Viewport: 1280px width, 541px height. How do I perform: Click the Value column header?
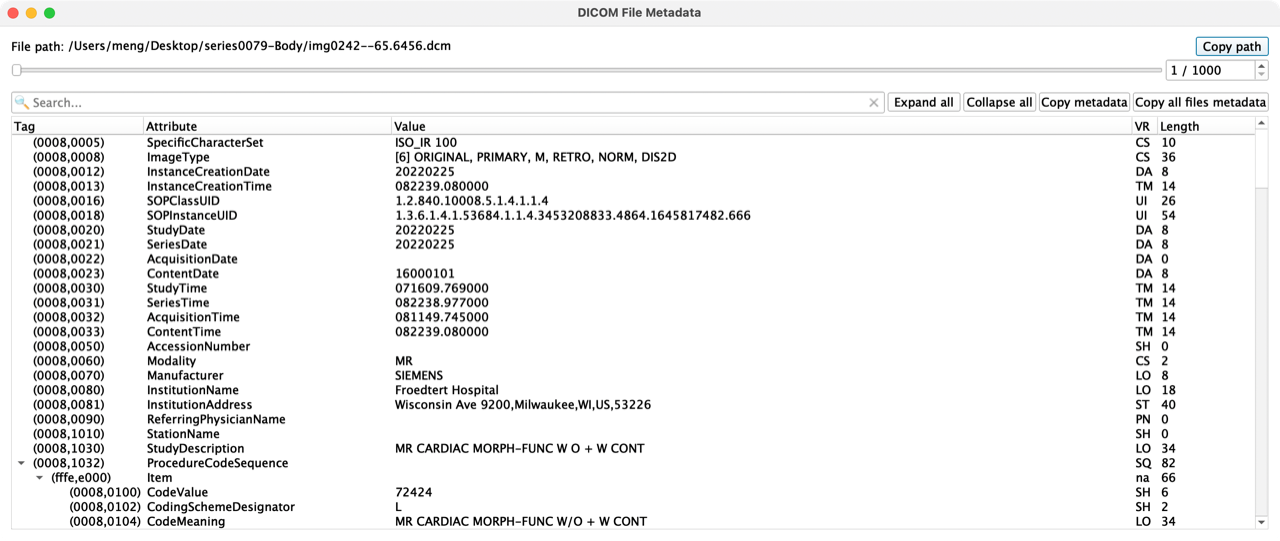pyautogui.click(x=410, y=126)
